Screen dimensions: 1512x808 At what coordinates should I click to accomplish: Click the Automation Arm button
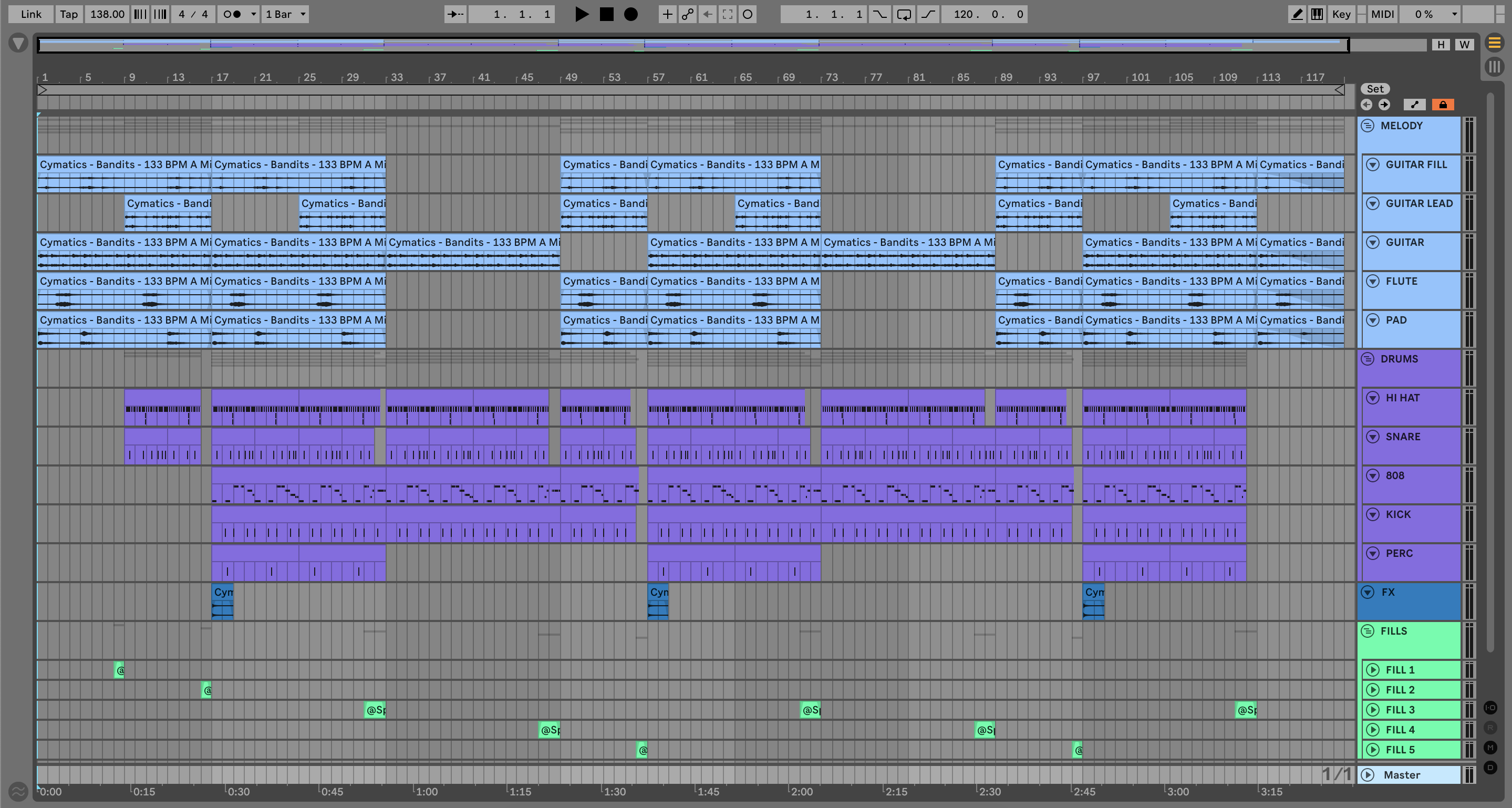click(687, 14)
